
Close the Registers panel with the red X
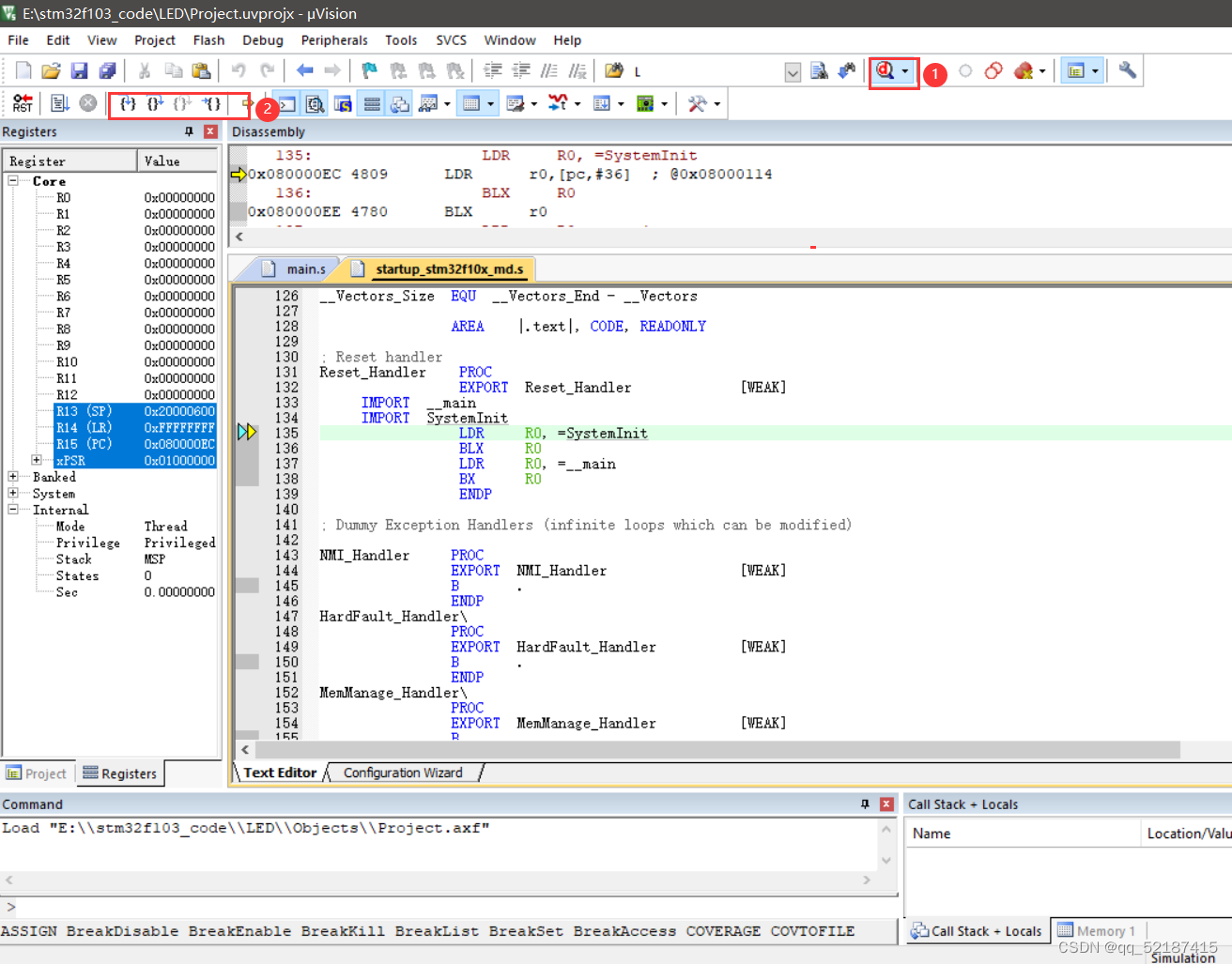point(210,131)
